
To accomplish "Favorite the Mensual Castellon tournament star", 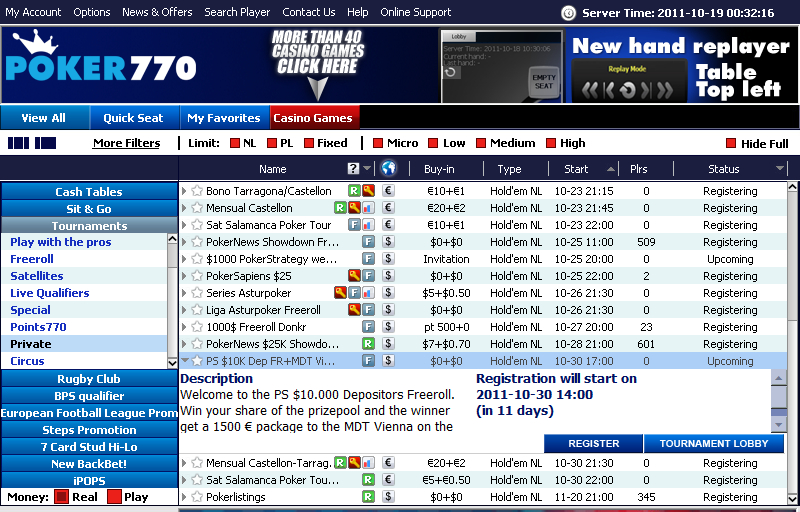I will pos(197,208).
